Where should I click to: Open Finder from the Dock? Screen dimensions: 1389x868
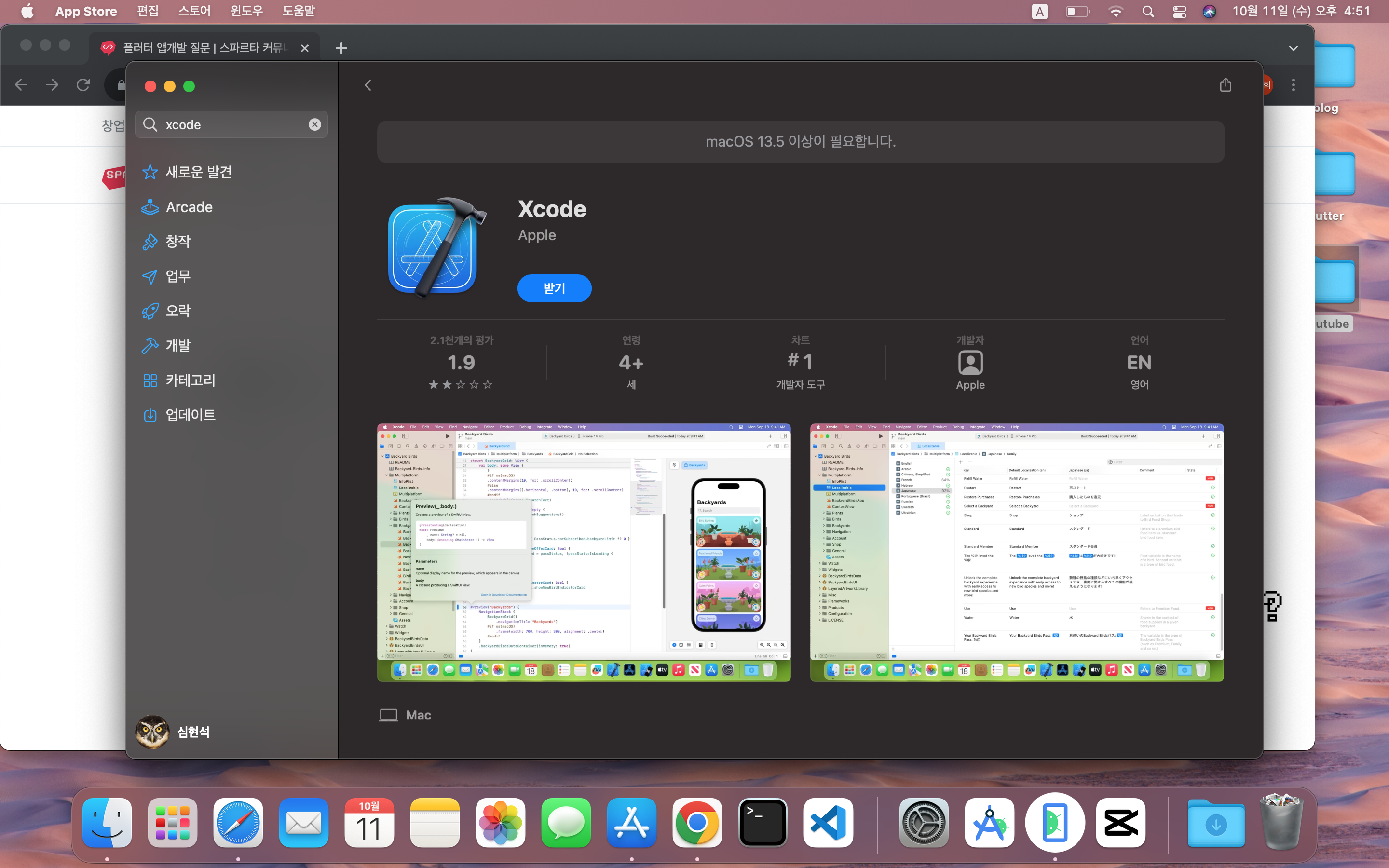click(x=107, y=823)
